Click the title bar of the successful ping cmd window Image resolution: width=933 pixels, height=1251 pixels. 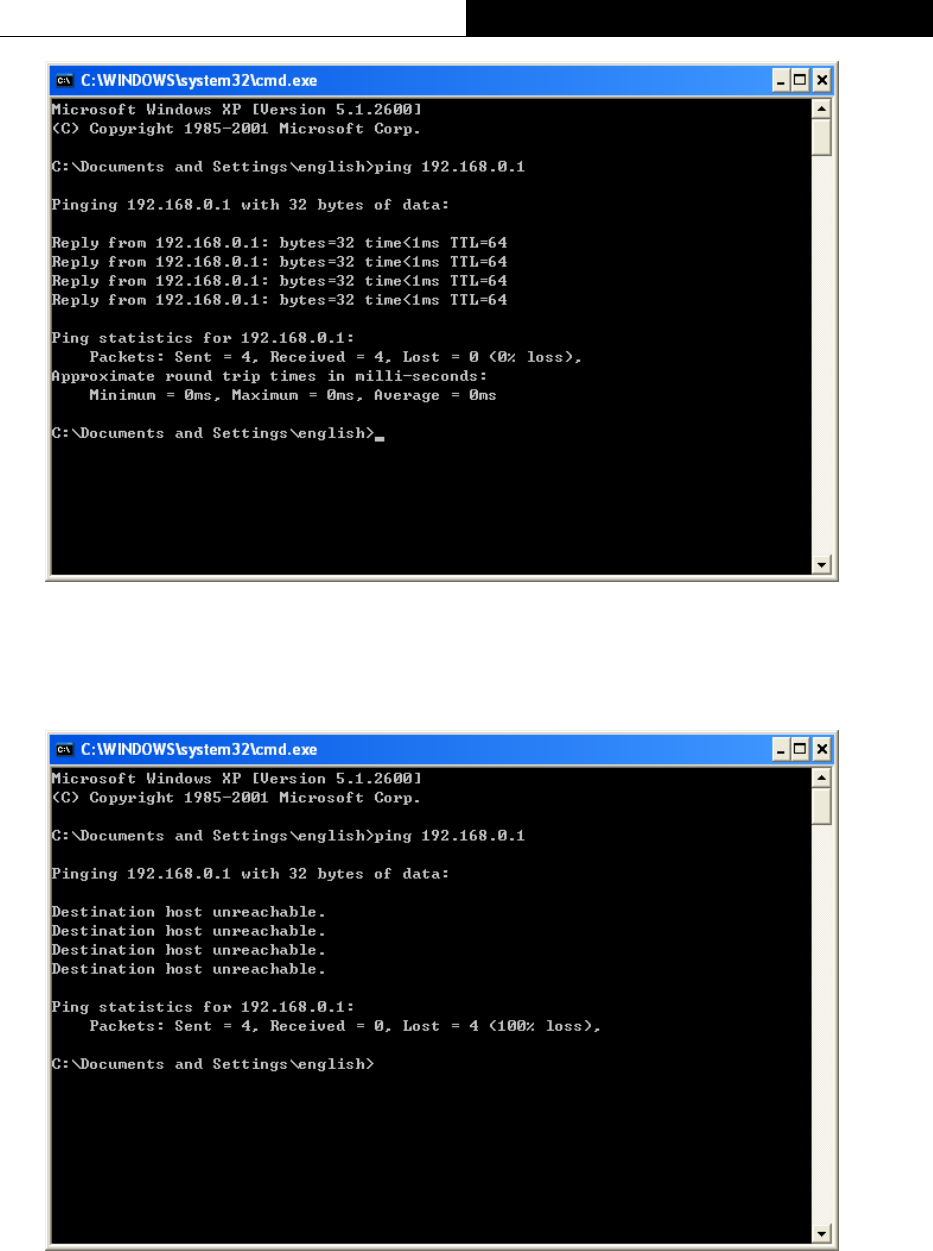pyautogui.click(x=420, y=79)
